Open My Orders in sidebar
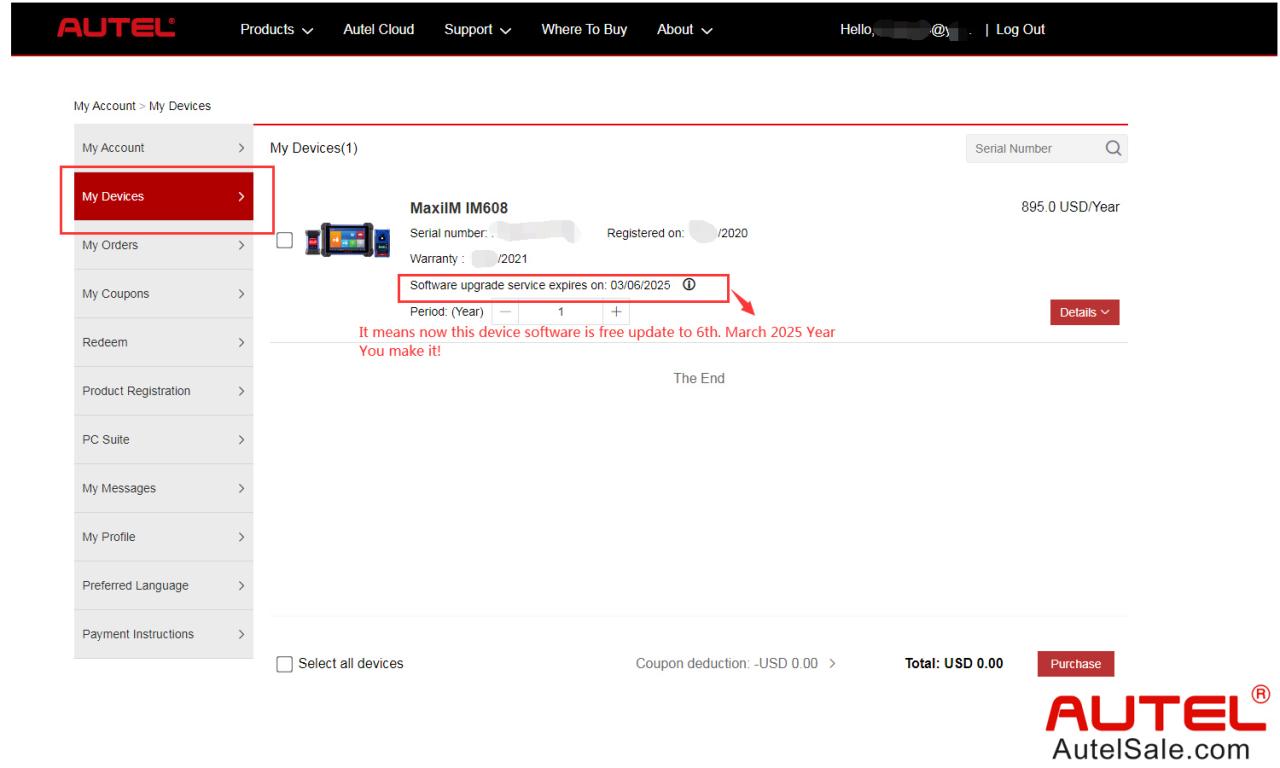 click(x=164, y=245)
